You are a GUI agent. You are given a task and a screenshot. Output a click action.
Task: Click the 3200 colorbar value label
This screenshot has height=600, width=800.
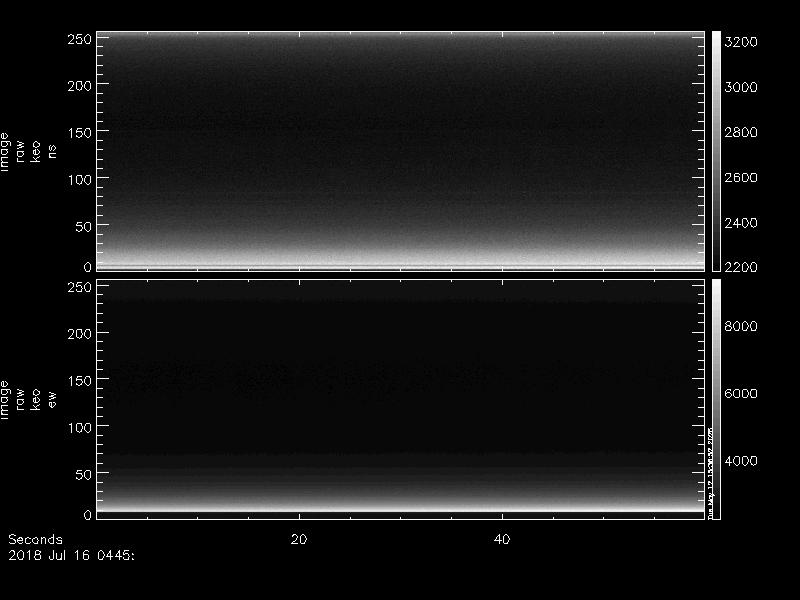[x=741, y=42]
